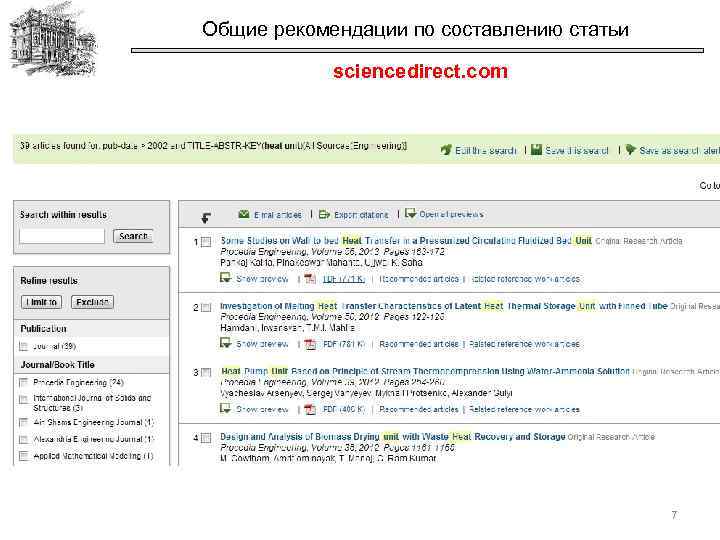Viewport: 720px width, 540px height.
Task: Click Related reference work articles for article 1
Action: tap(525, 279)
